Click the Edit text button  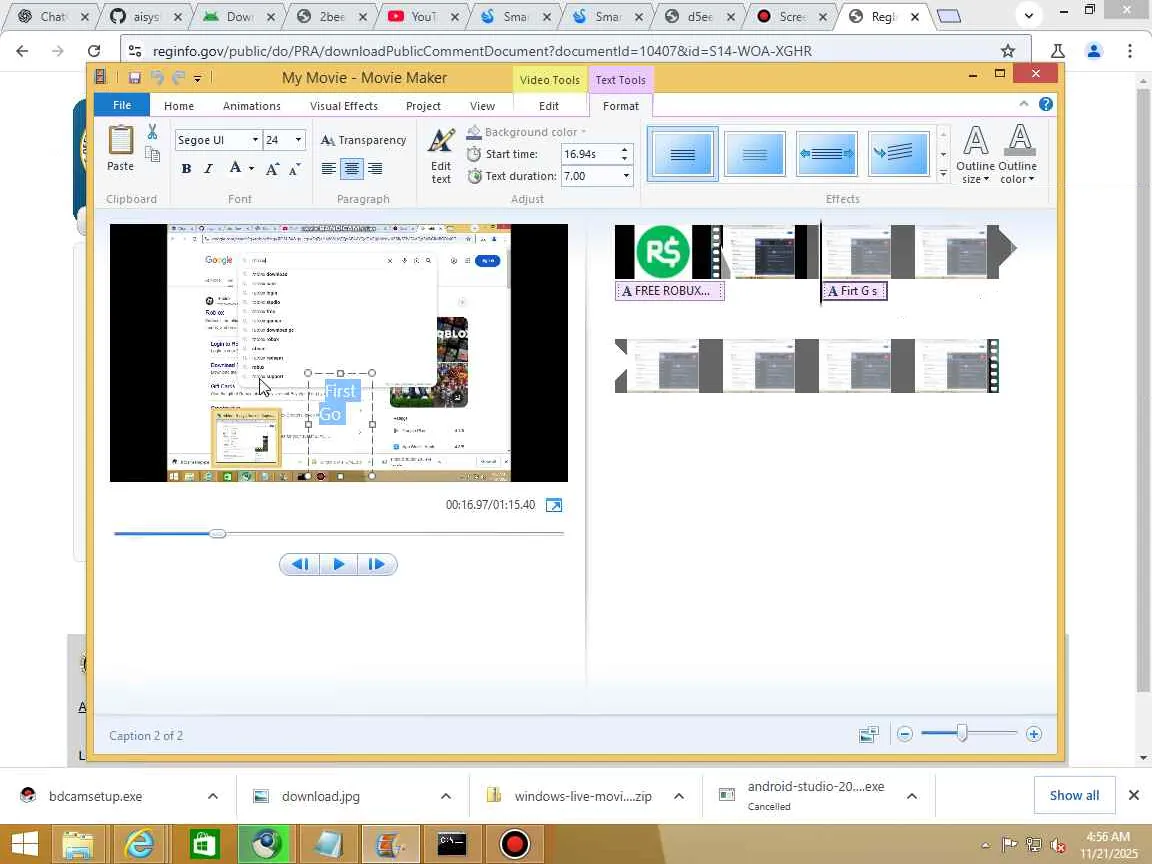(x=441, y=156)
